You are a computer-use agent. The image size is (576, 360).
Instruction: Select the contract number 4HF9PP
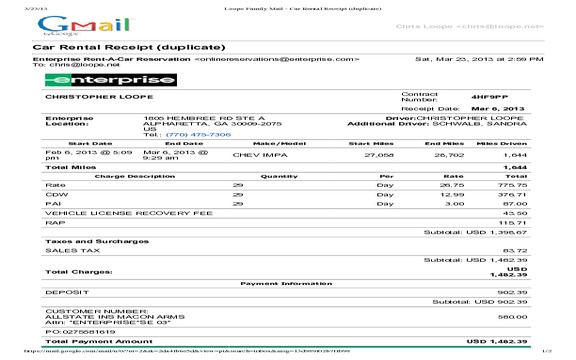click(x=490, y=97)
